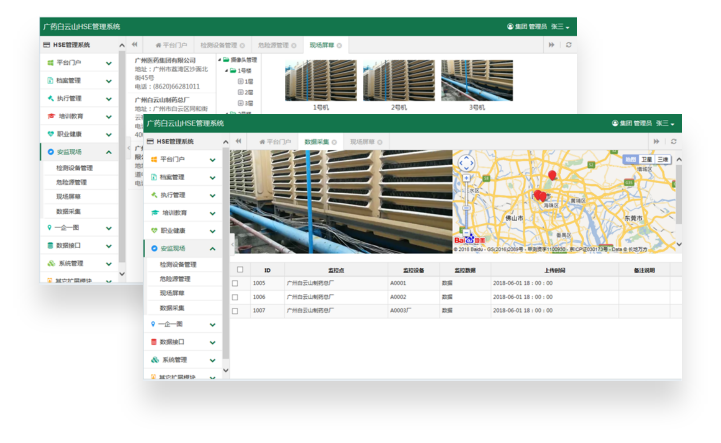This screenshot has height=443, width=721.
Task: Close the 数据采集 tab using its x icon
Action: click(334, 142)
